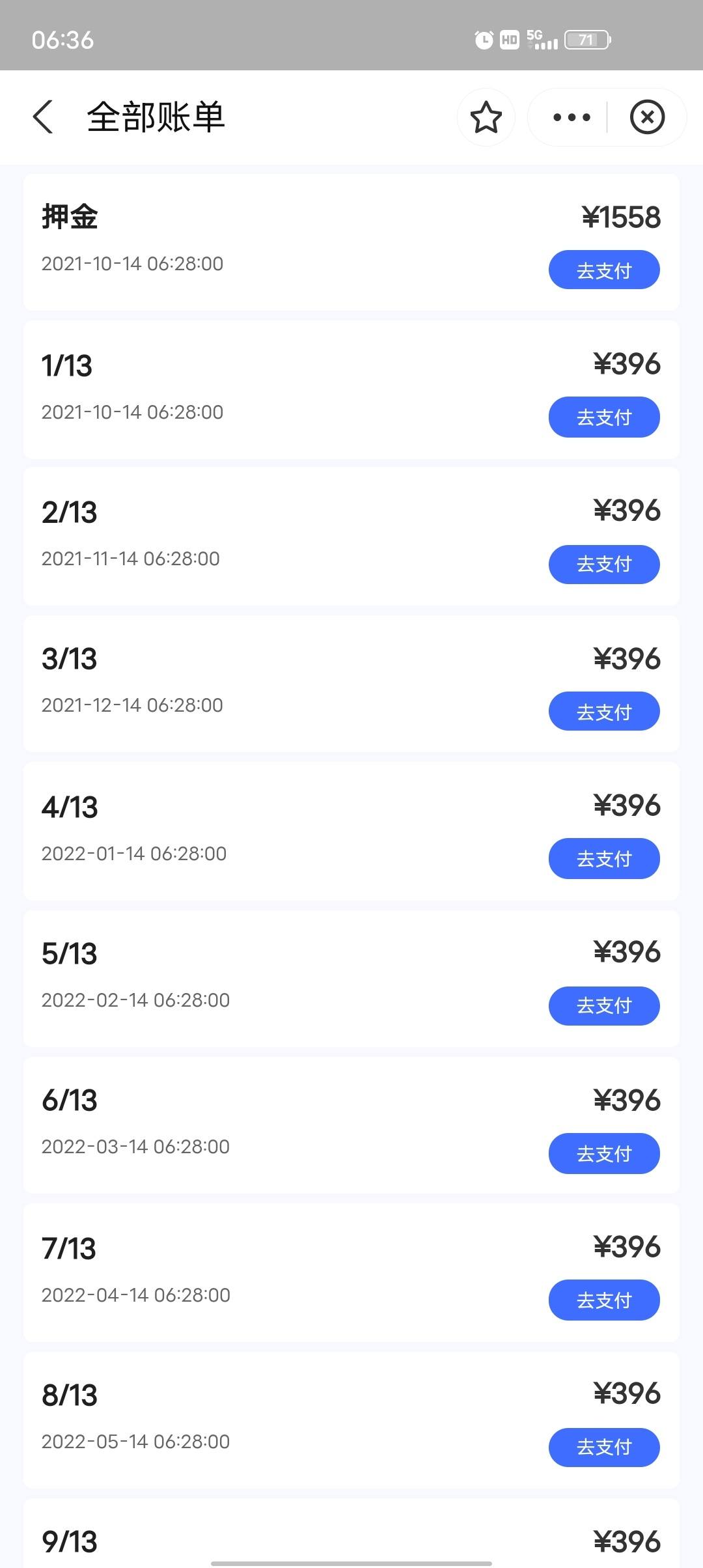Screen dimensions: 703x1568
Task: Open the partially visible 9/13 bill card
Action: click(x=351, y=1533)
